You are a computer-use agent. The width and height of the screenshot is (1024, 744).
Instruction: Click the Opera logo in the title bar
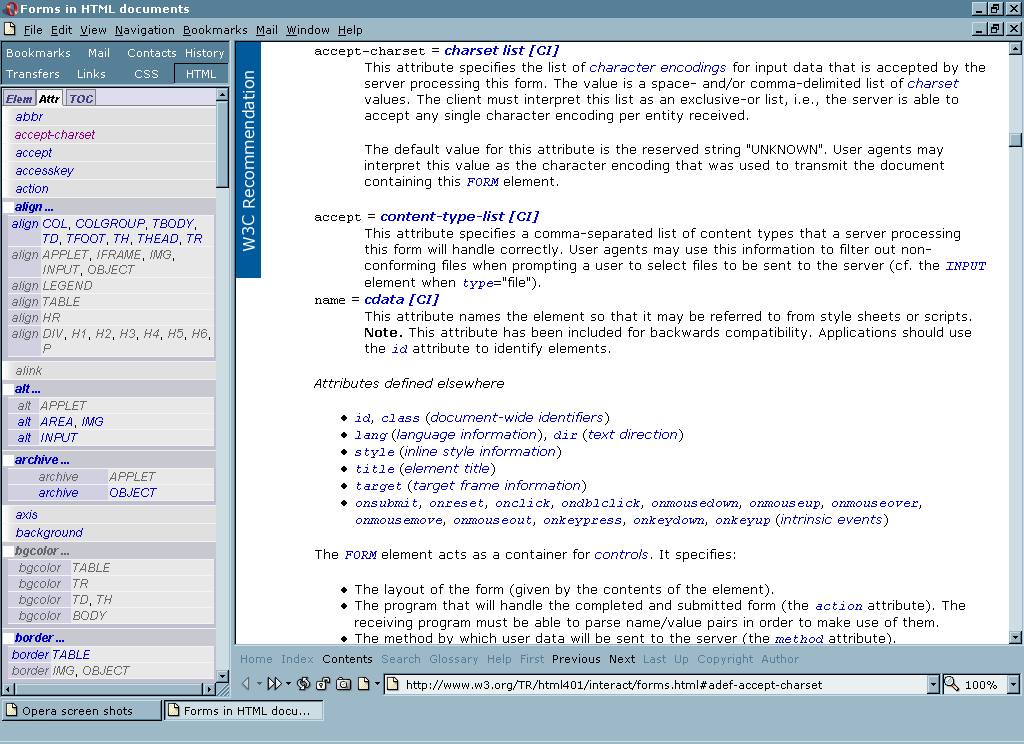pos(10,9)
